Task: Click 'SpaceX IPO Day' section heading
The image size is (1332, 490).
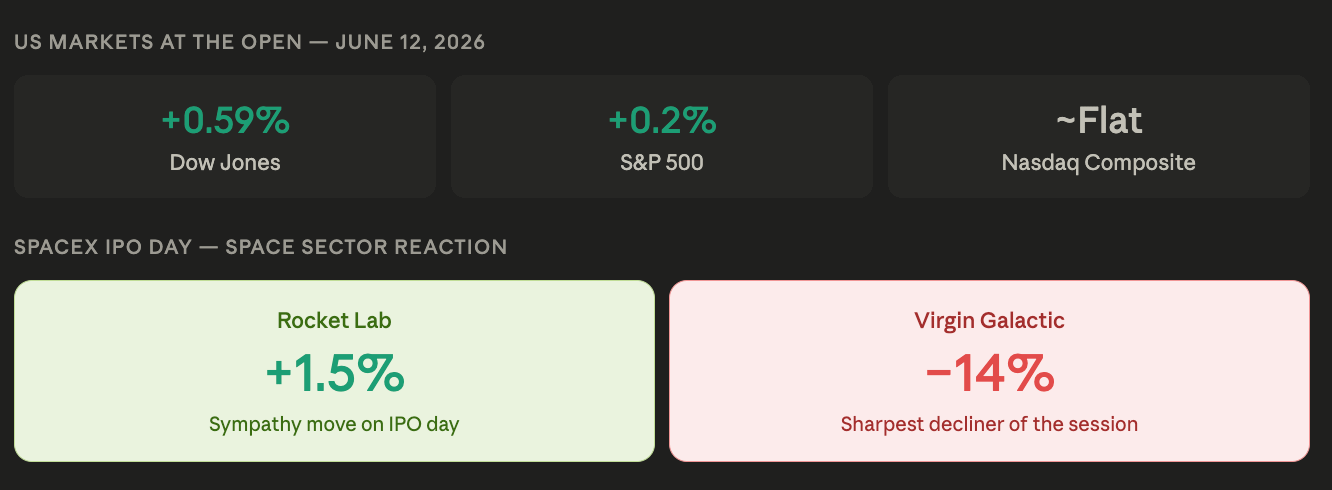Action: pyautogui.click(x=102, y=246)
